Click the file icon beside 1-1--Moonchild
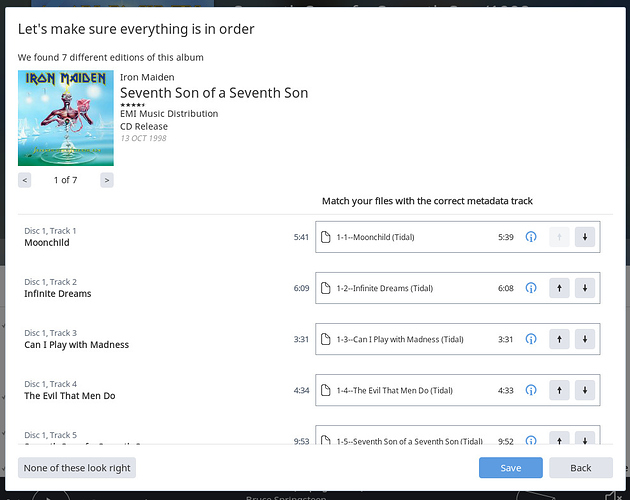Screen dimensions: 630x500 (326, 237)
